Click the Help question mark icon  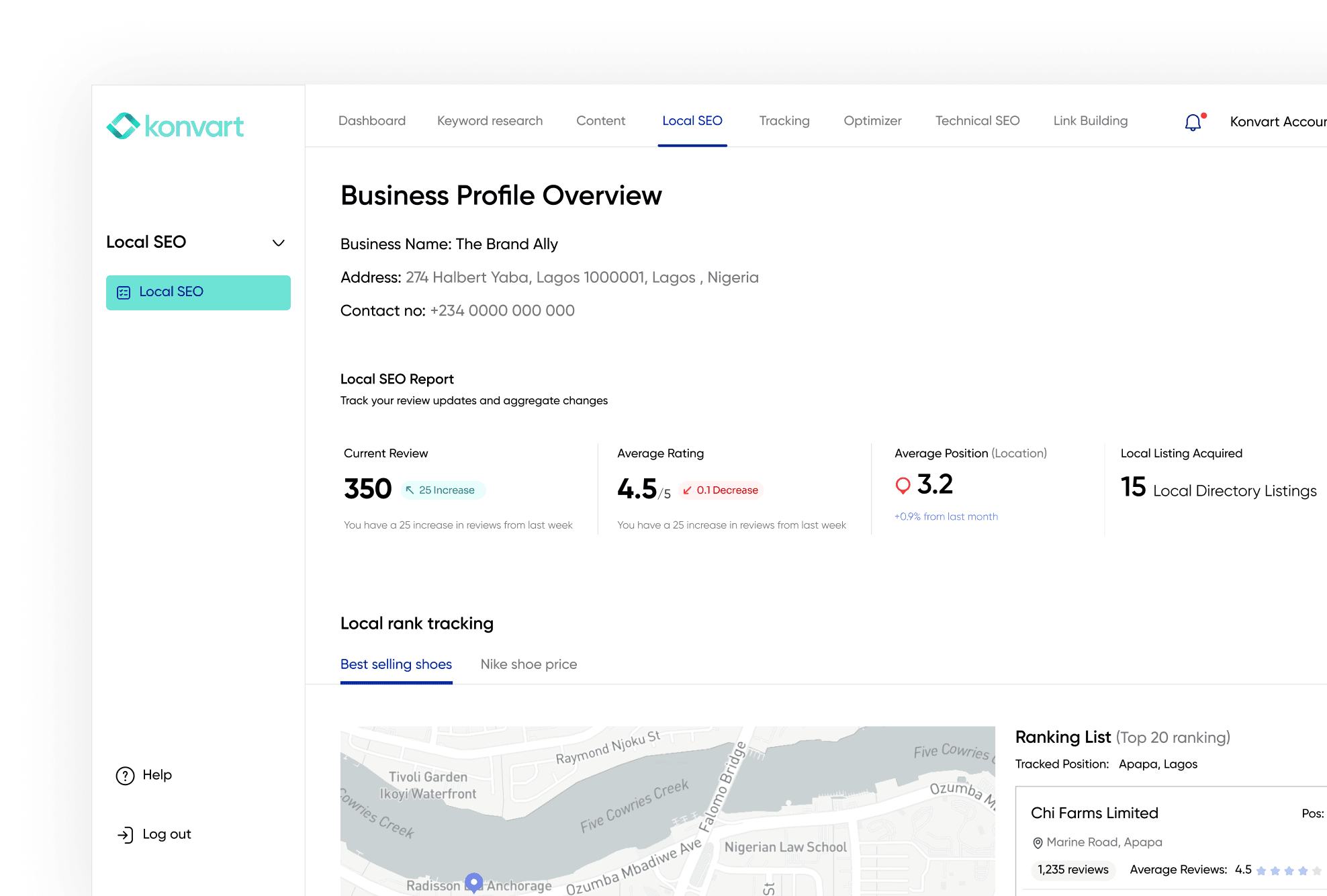(125, 775)
